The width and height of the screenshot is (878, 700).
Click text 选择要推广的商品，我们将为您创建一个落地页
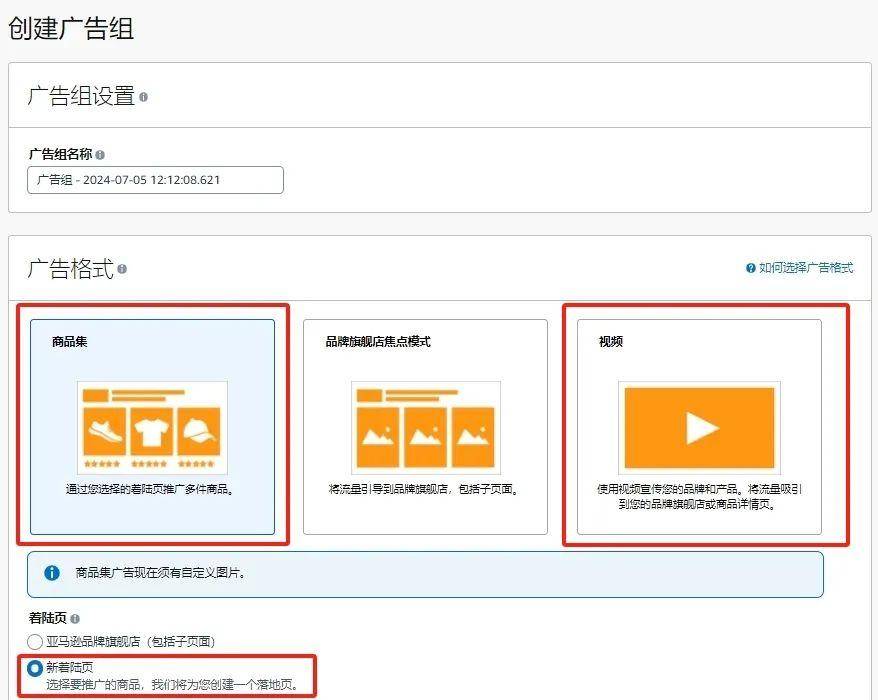174,685
